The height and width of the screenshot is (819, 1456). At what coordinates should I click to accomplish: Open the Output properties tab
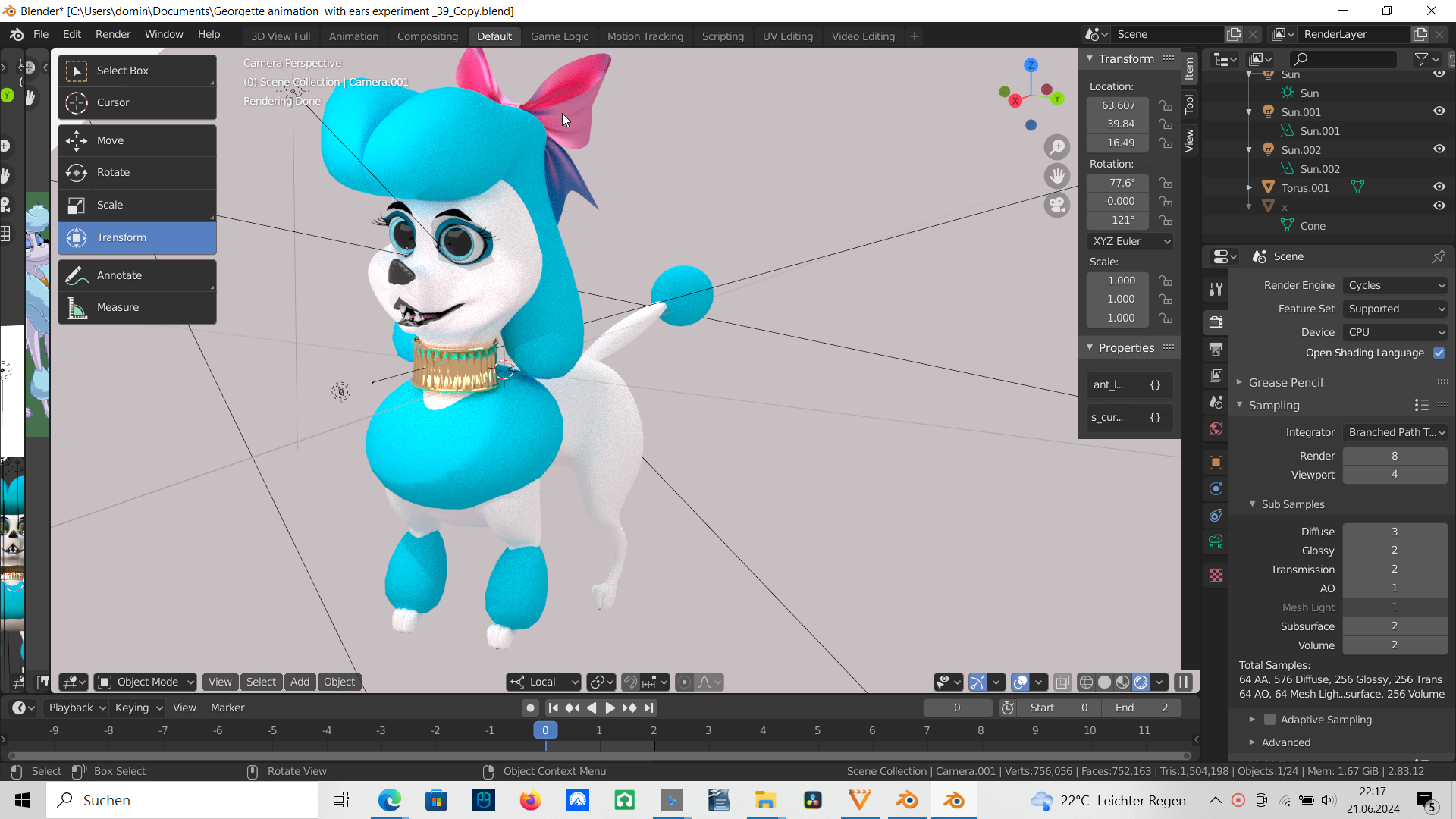click(1216, 349)
